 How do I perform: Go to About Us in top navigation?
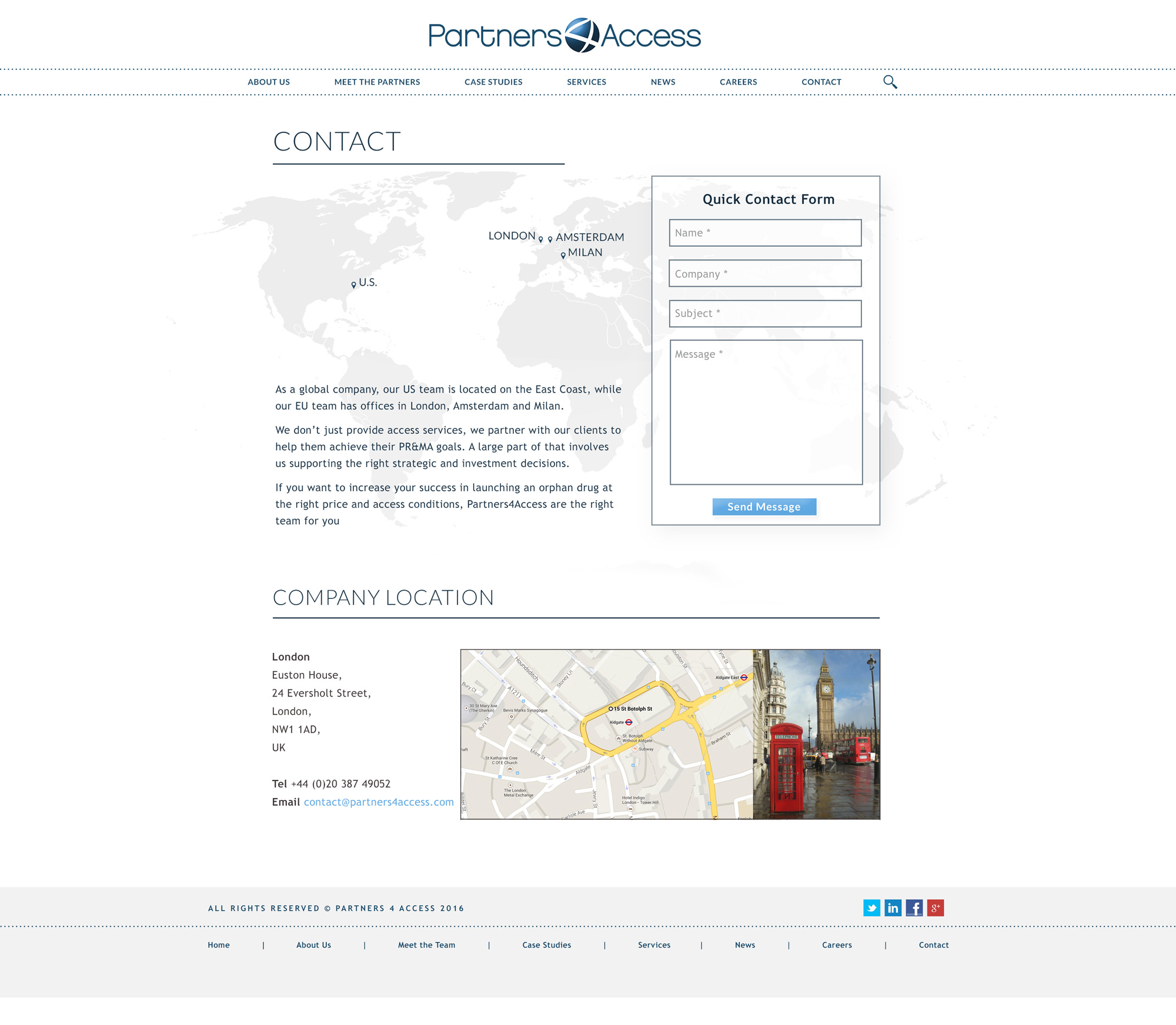[269, 82]
